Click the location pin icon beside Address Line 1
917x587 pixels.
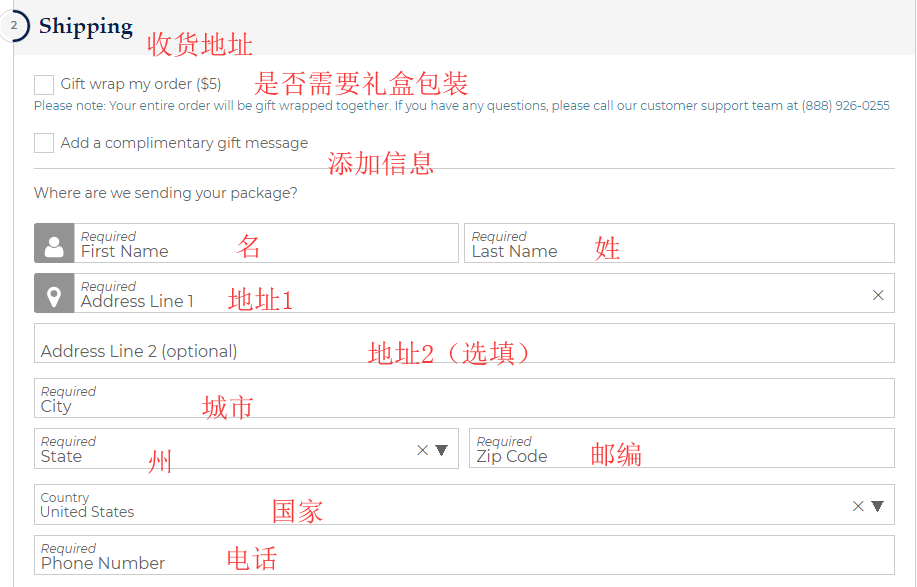54,294
